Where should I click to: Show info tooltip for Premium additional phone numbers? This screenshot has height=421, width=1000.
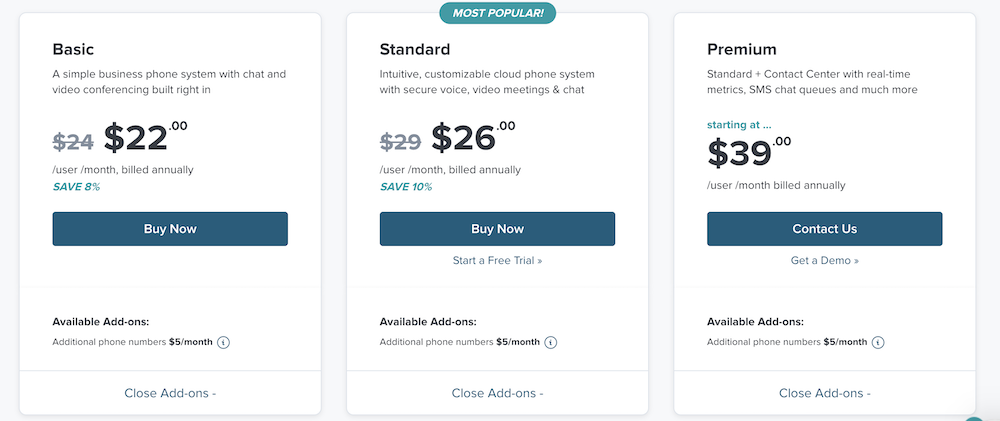click(878, 343)
